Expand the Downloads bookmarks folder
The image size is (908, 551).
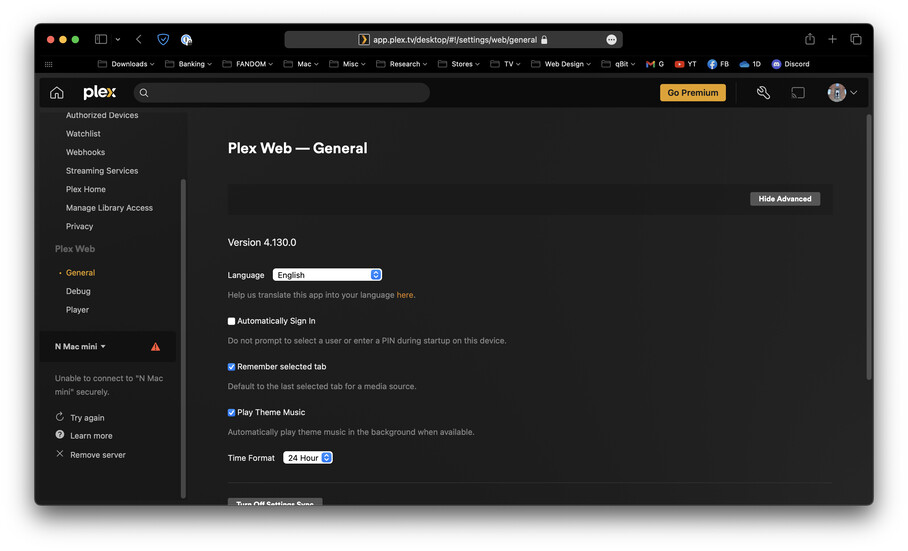coord(126,64)
